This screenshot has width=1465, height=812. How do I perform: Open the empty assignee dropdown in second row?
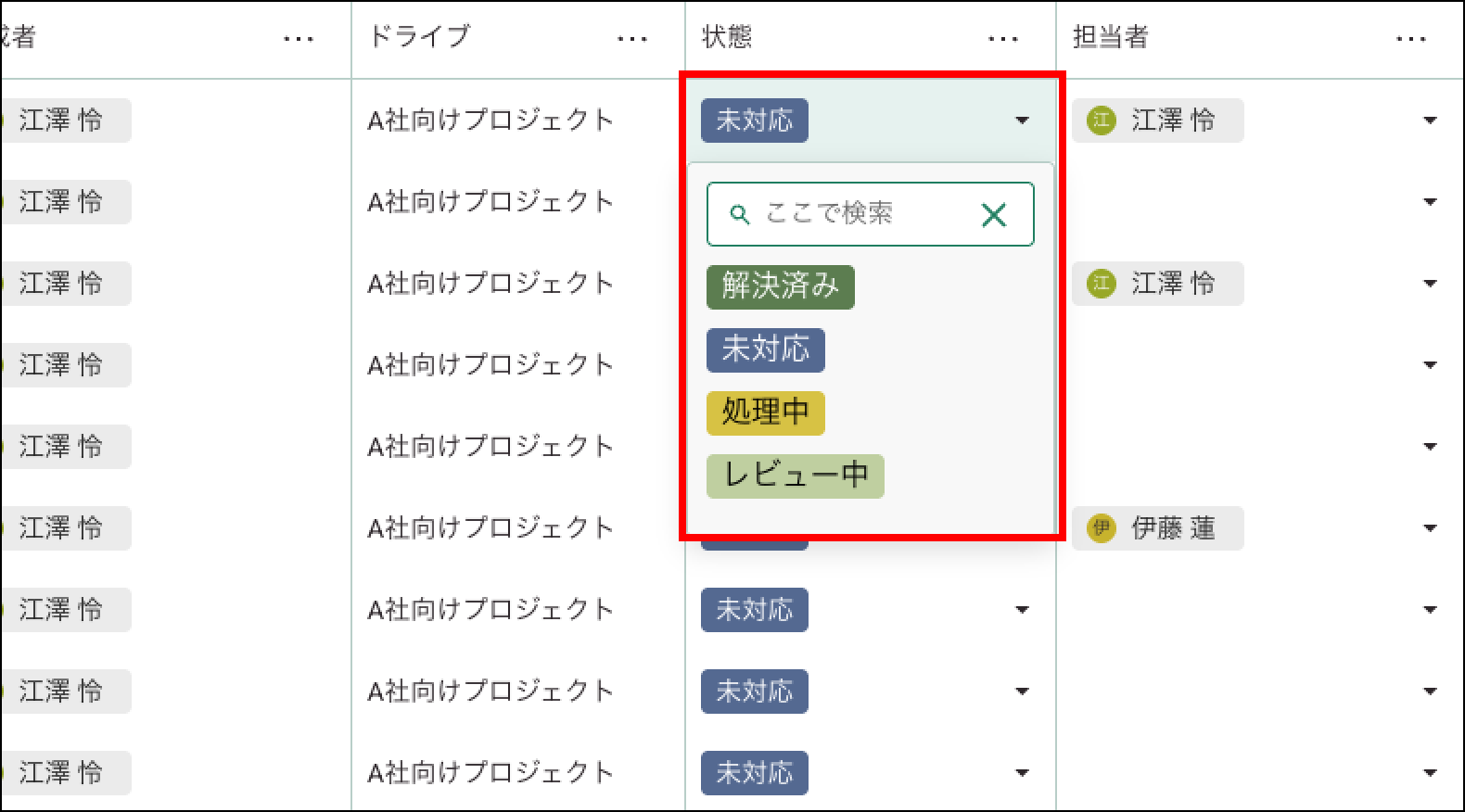coord(1430,202)
